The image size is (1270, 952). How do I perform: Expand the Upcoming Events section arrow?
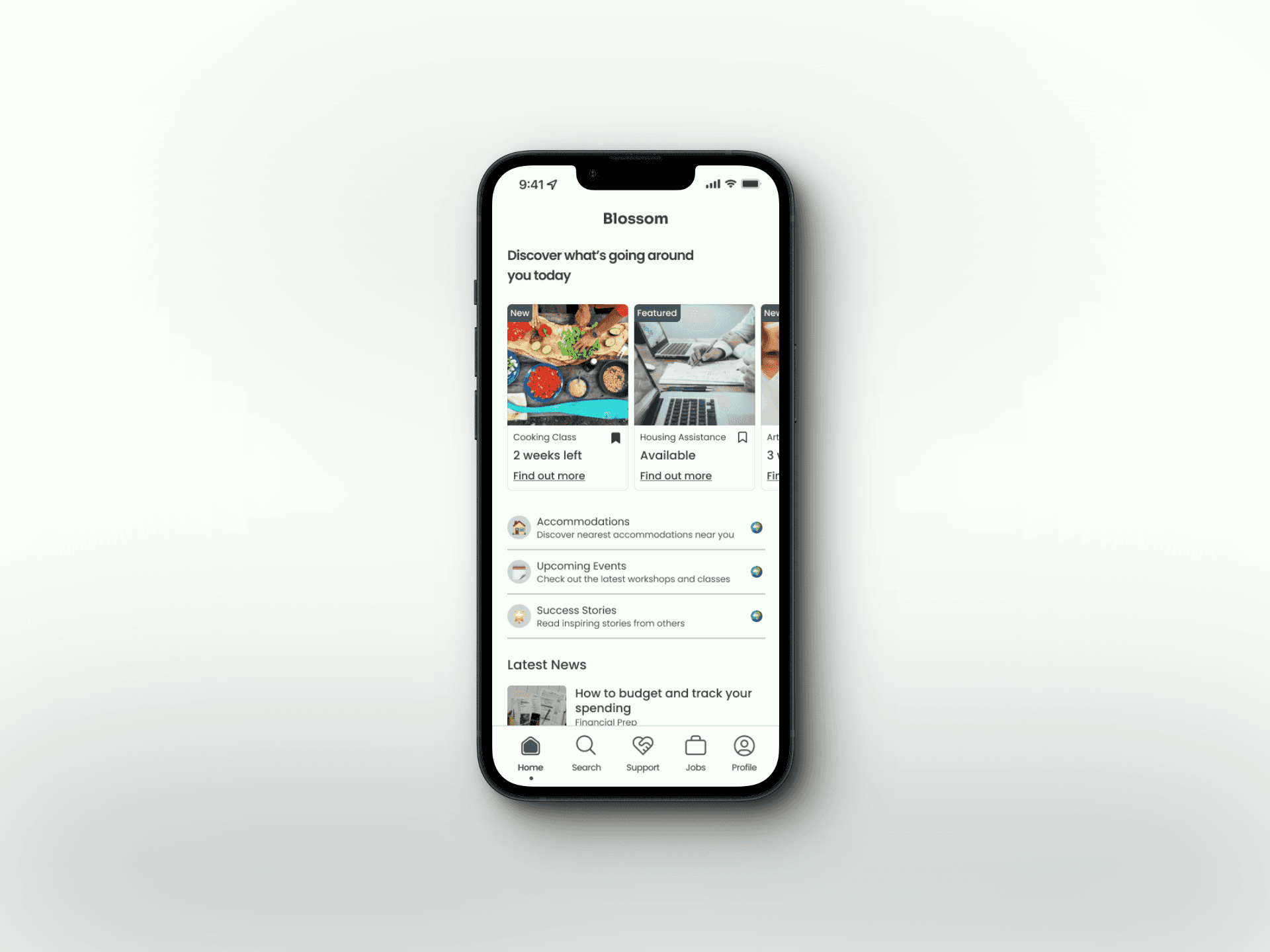click(x=757, y=571)
